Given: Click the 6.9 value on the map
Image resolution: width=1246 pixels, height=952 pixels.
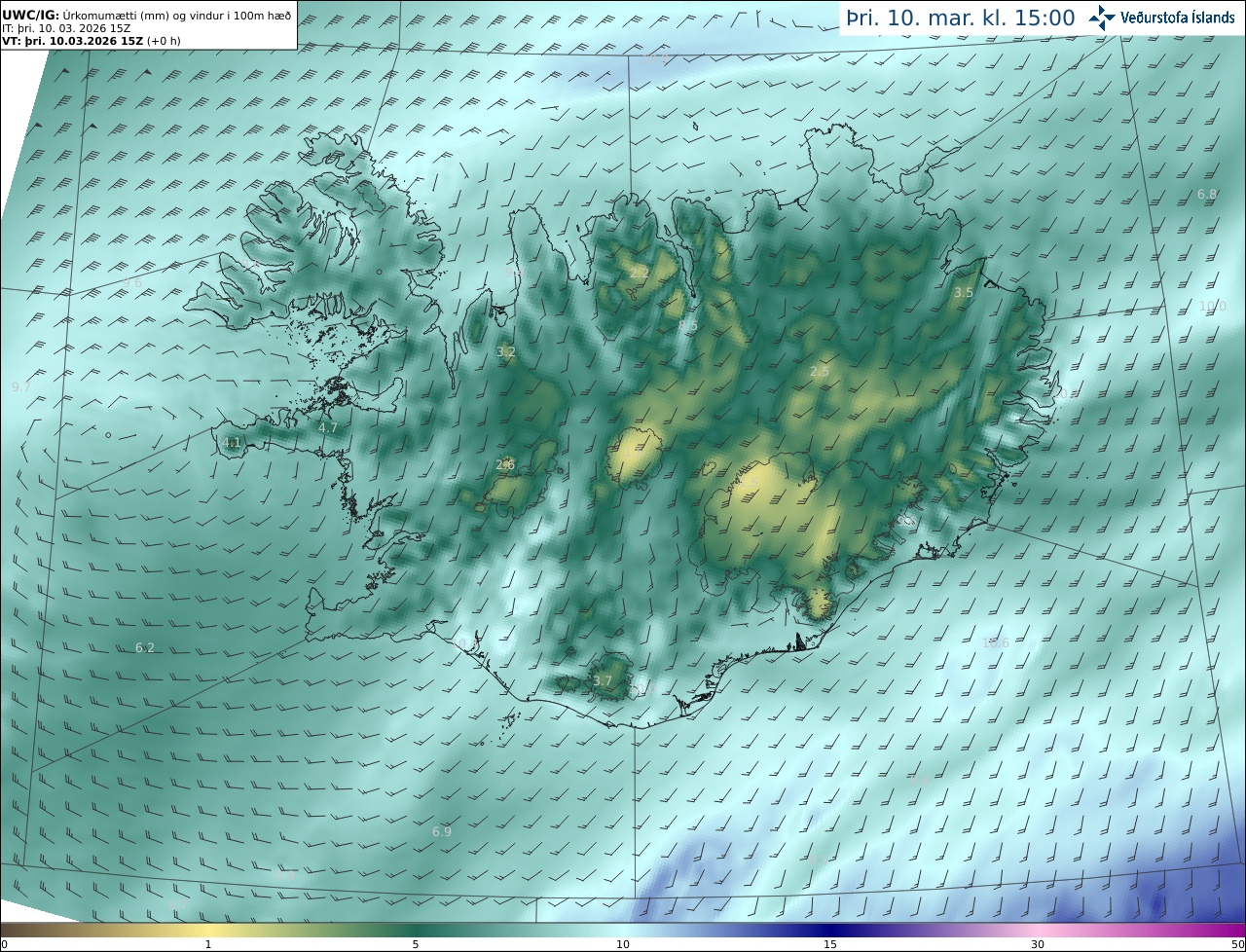Looking at the screenshot, I should tap(442, 831).
